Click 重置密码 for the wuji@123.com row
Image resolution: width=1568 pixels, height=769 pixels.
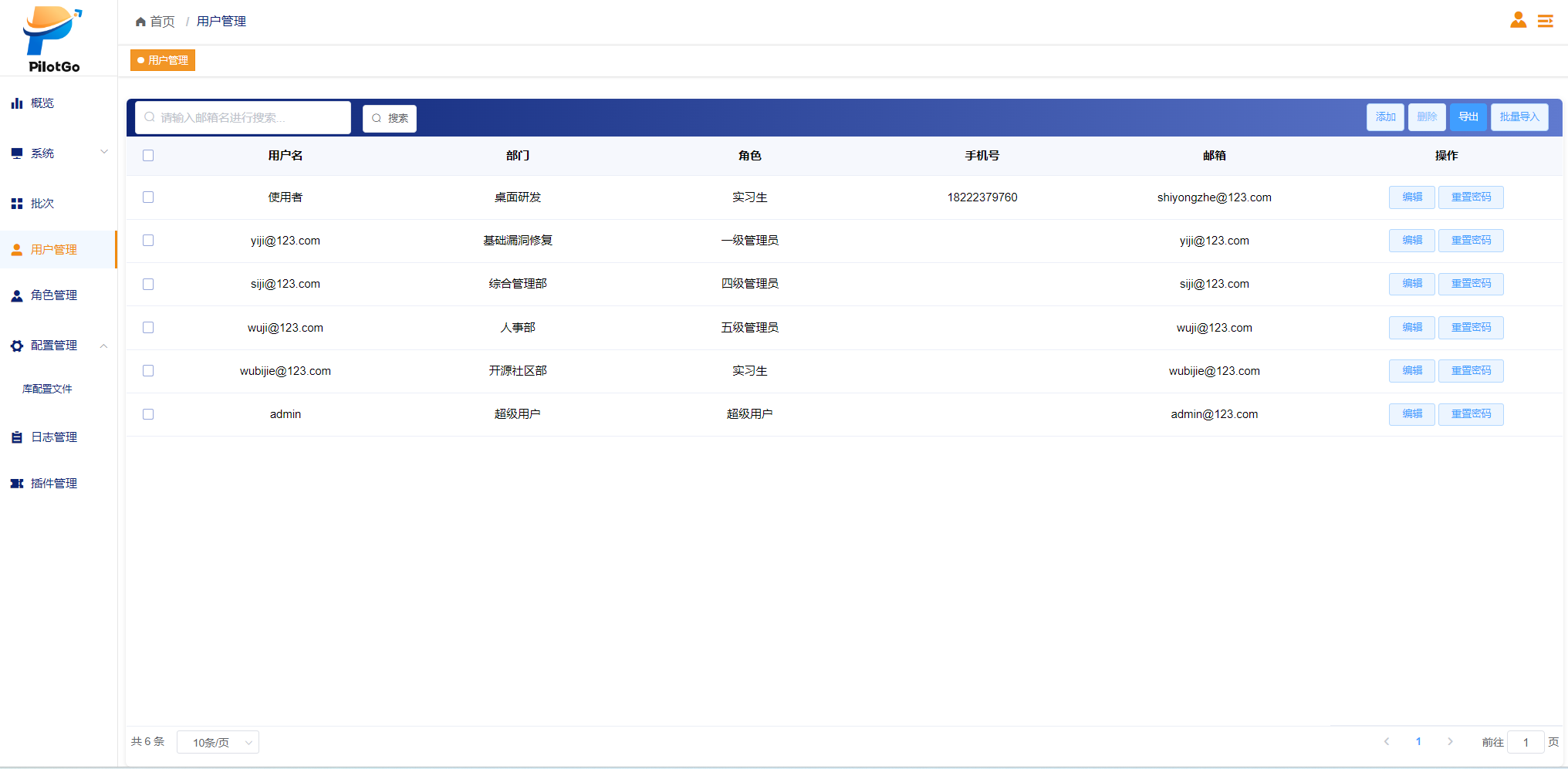(1471, 328)
